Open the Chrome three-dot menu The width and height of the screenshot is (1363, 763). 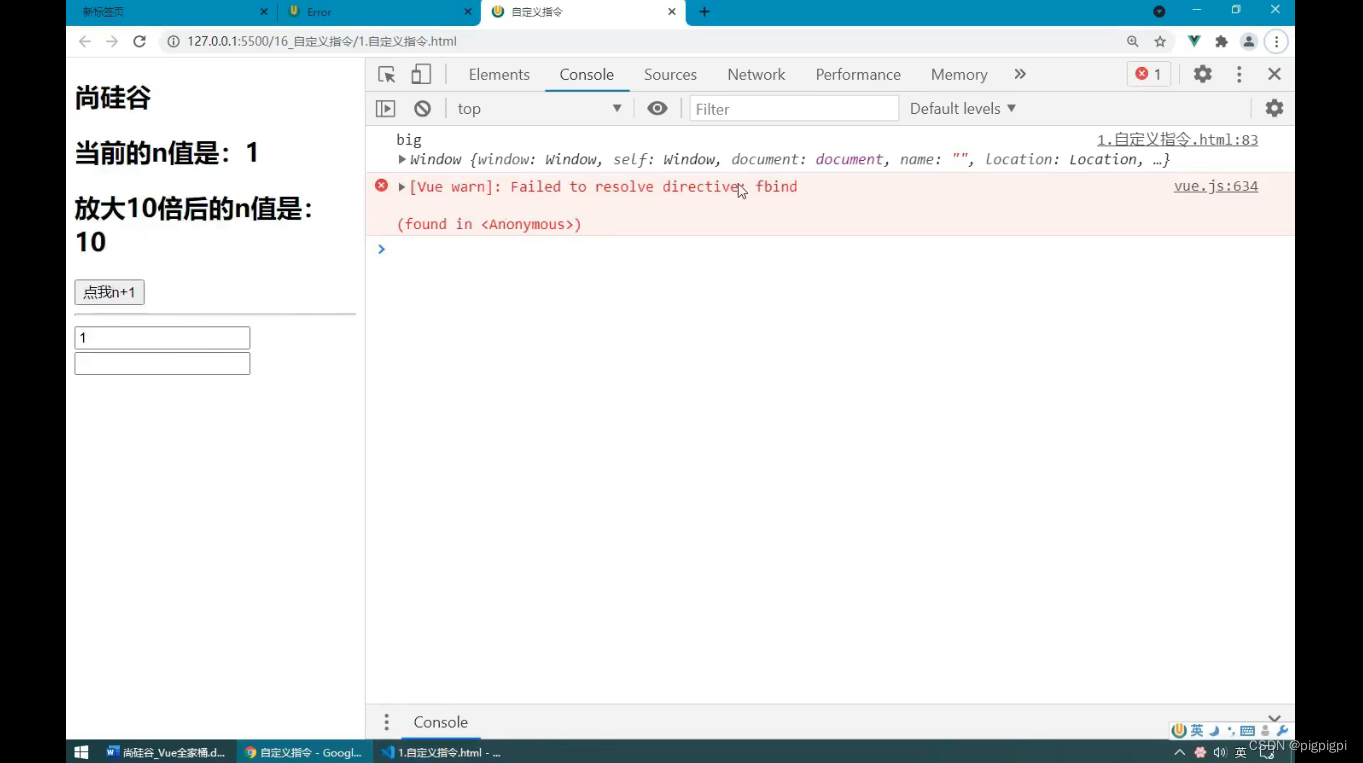click(1276, 41)
